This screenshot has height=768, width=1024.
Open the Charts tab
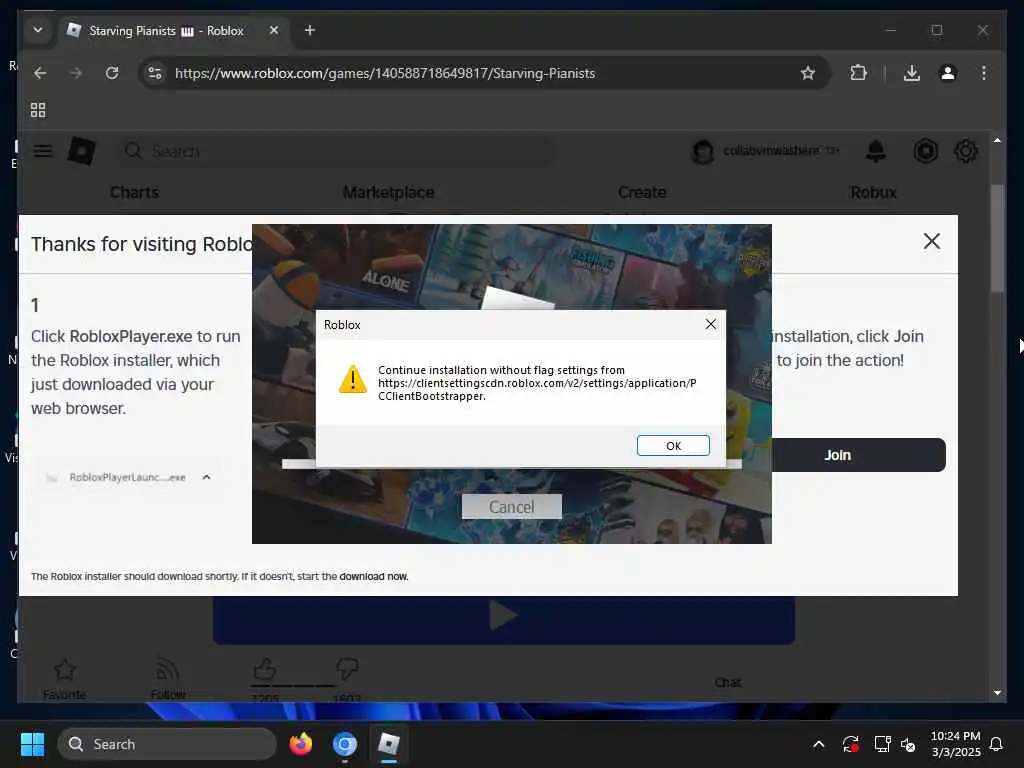[x=135, y=193]
